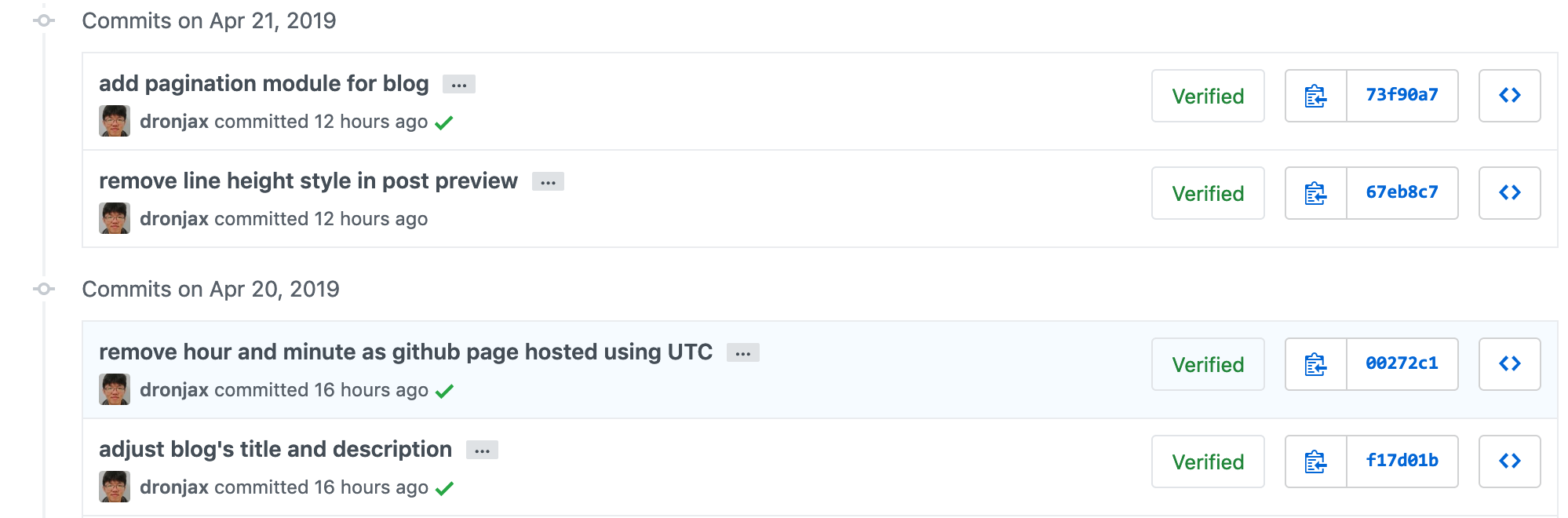
Task: Open commit "add pagination module for blog"
Action: click(264, 83)
